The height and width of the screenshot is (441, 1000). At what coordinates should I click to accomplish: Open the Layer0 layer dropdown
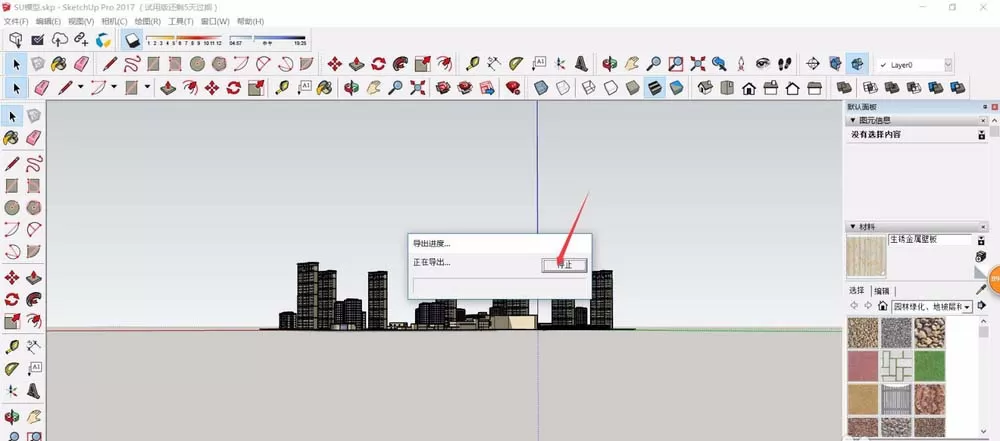[x=948, y=64]
